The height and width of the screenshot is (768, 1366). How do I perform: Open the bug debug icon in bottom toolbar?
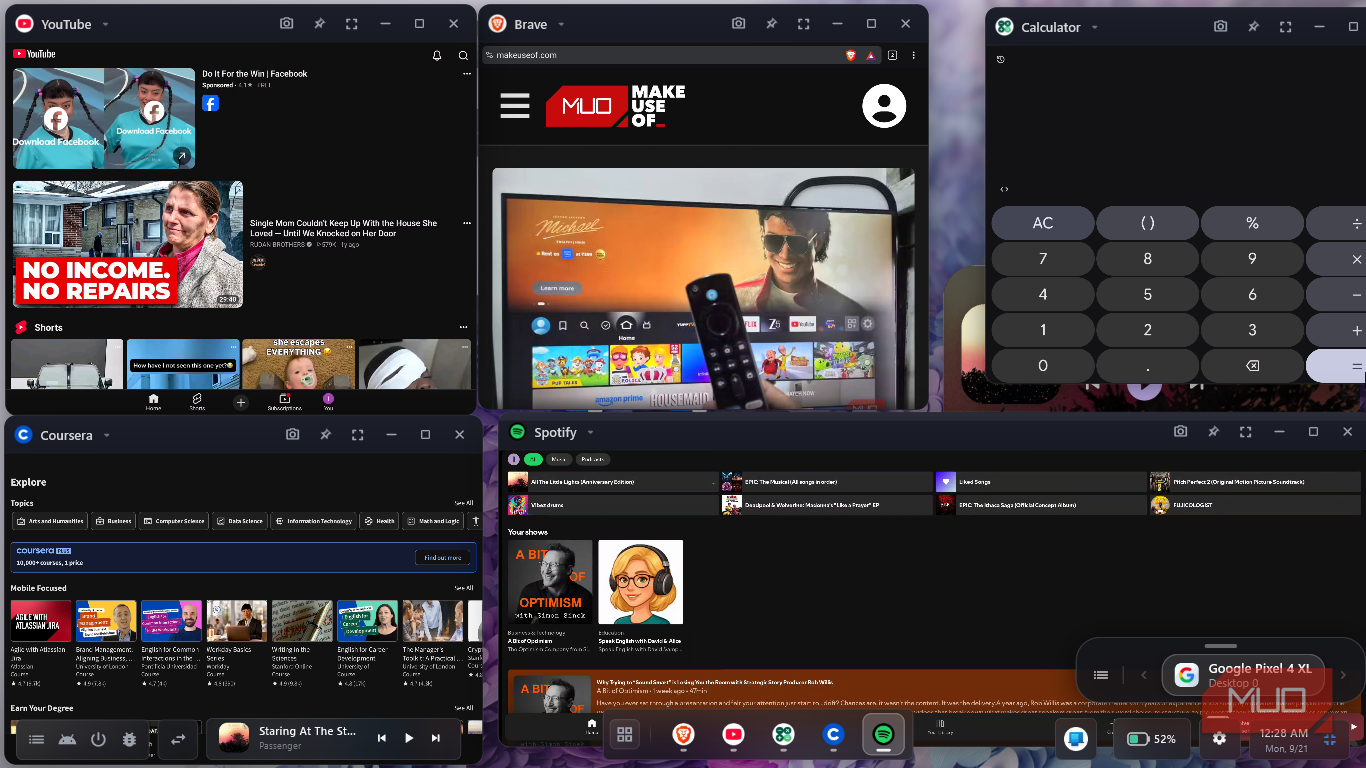tap(129, 739)
